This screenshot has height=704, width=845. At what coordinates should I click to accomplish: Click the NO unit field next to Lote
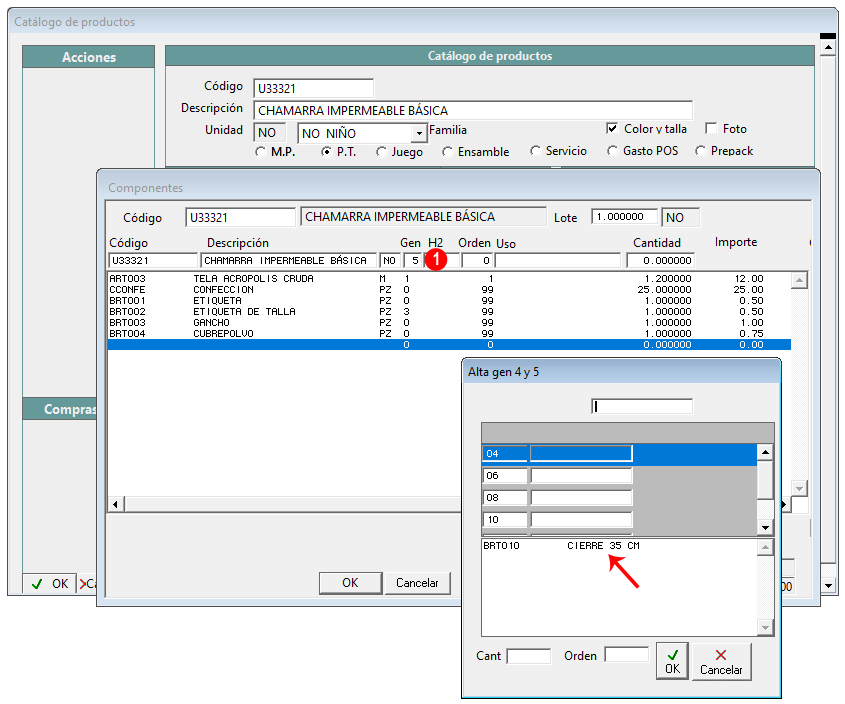click(x=680, y=217)
